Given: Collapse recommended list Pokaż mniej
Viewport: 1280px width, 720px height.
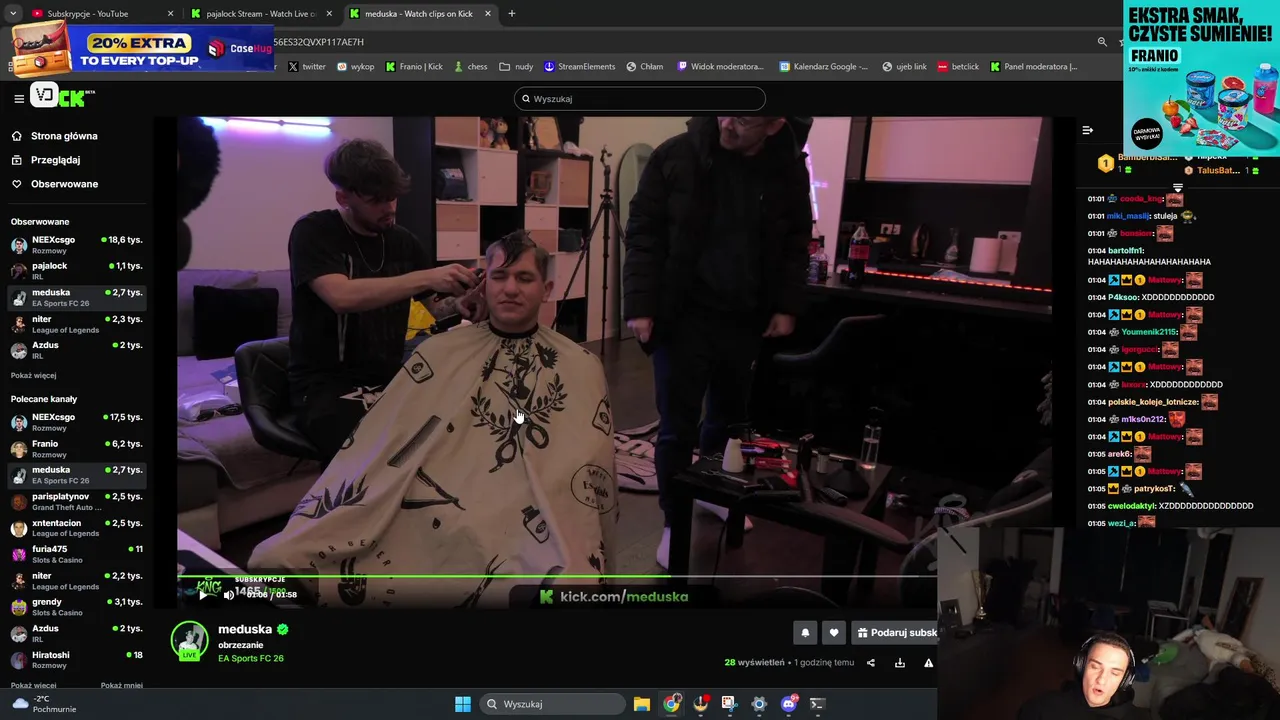Looking at the screenshot, I should coord(121,686).
